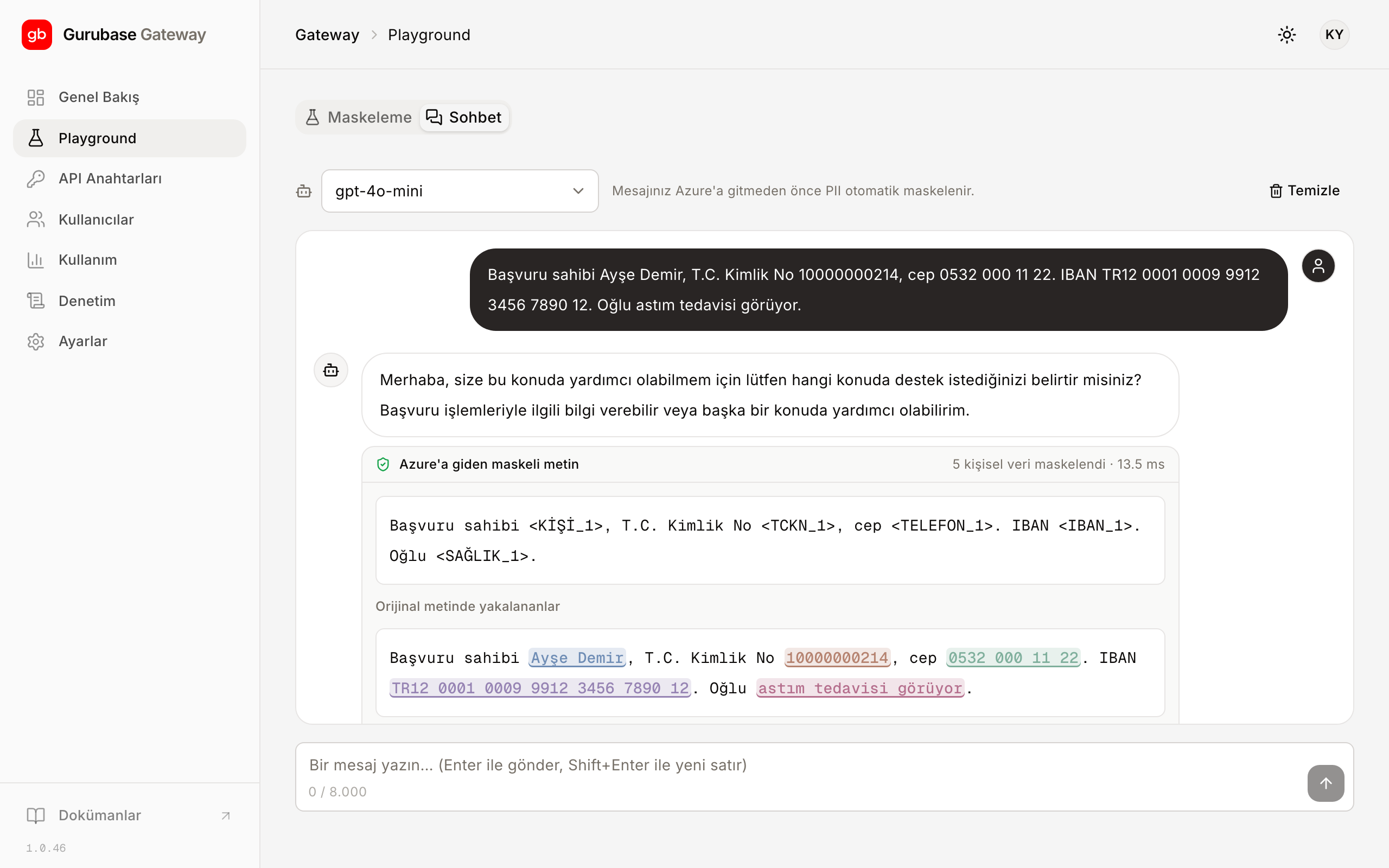Navigate to Kullanıcılar
This screenshot has width=1389, height=868.
(130, 219)
